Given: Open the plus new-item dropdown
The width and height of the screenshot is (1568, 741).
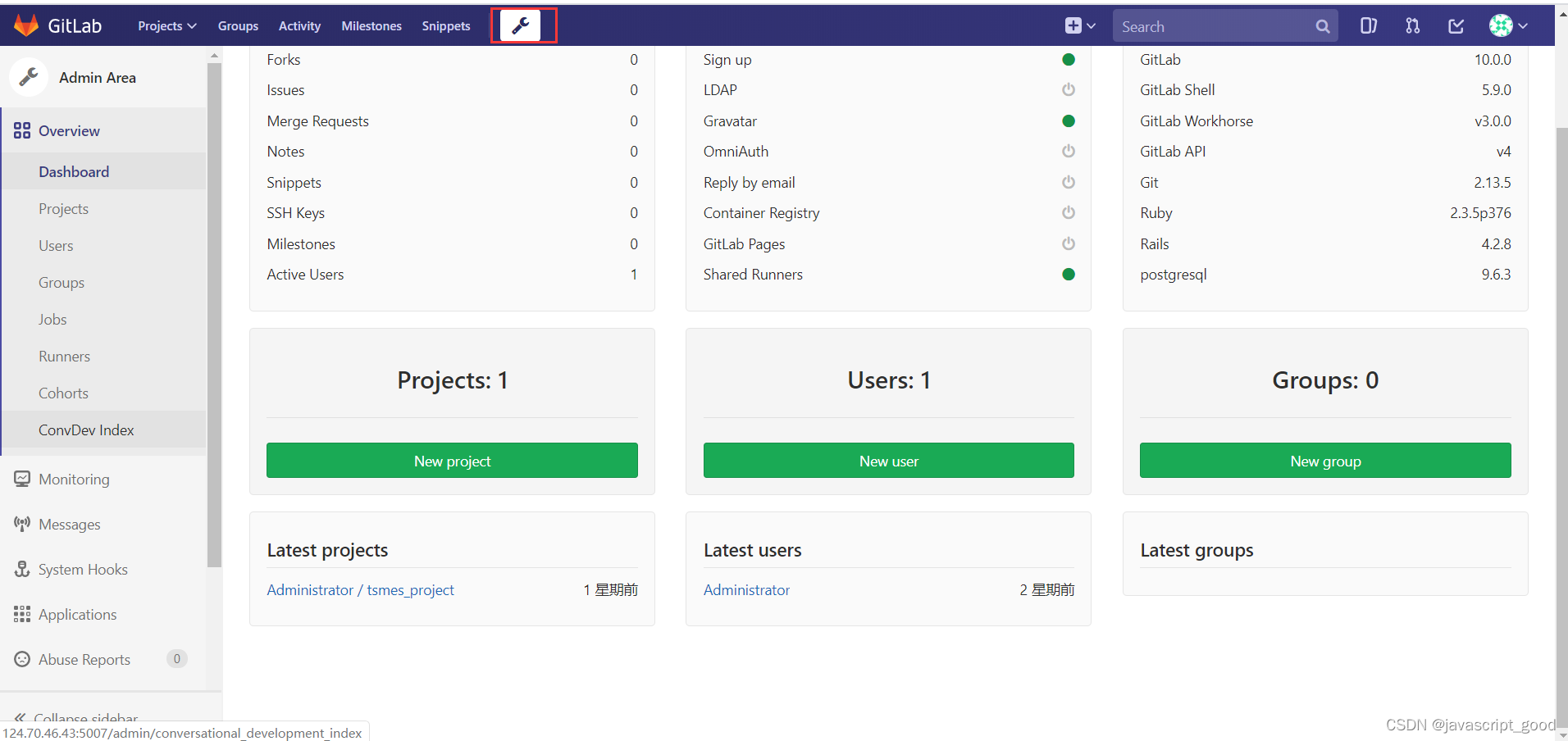Looking at the screenshot, I should coord(1080,26).
